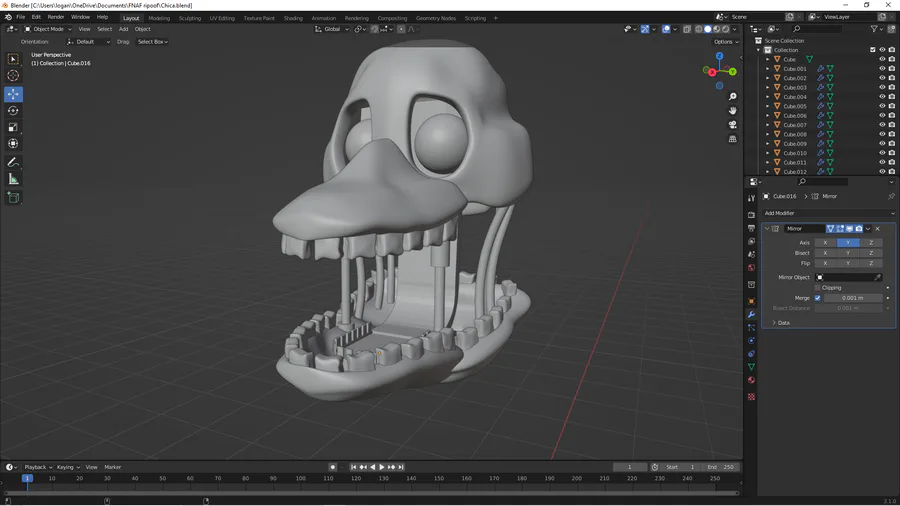
Task: Disable Cube.010 in renders camera icon
Action: pyautogui.click(x=891, y=153)
